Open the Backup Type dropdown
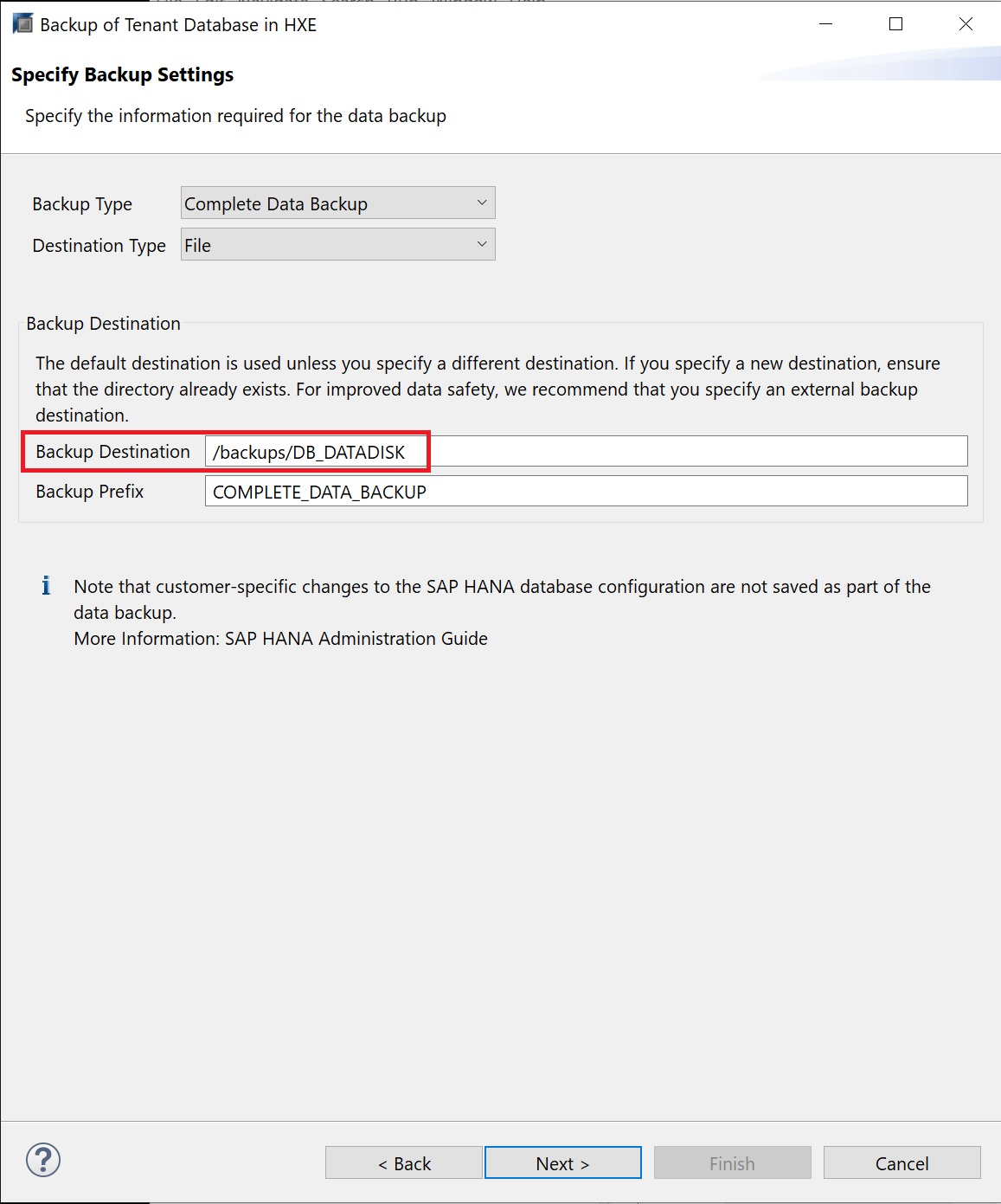Screen dimensions: 1001x1204 tap(337, 203)
